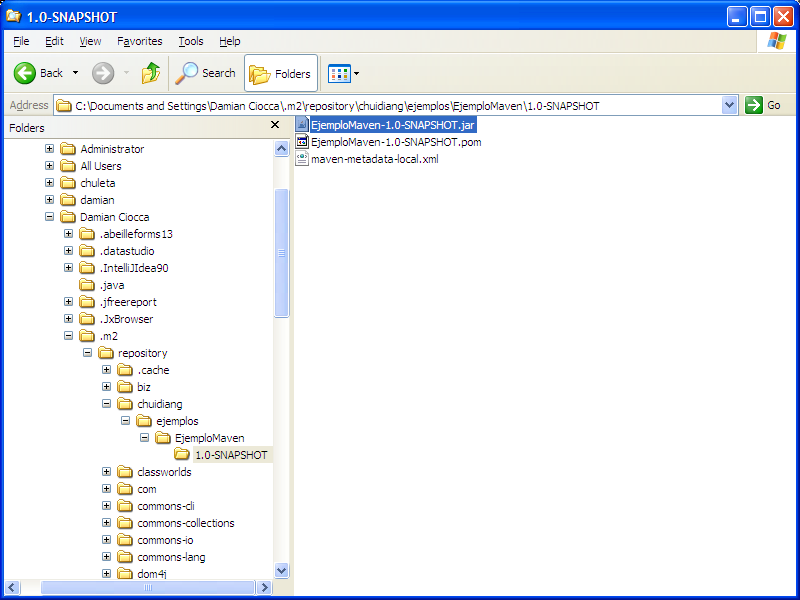Select the commons-collections folder in tree
The image size is (800, 600).
186,523
